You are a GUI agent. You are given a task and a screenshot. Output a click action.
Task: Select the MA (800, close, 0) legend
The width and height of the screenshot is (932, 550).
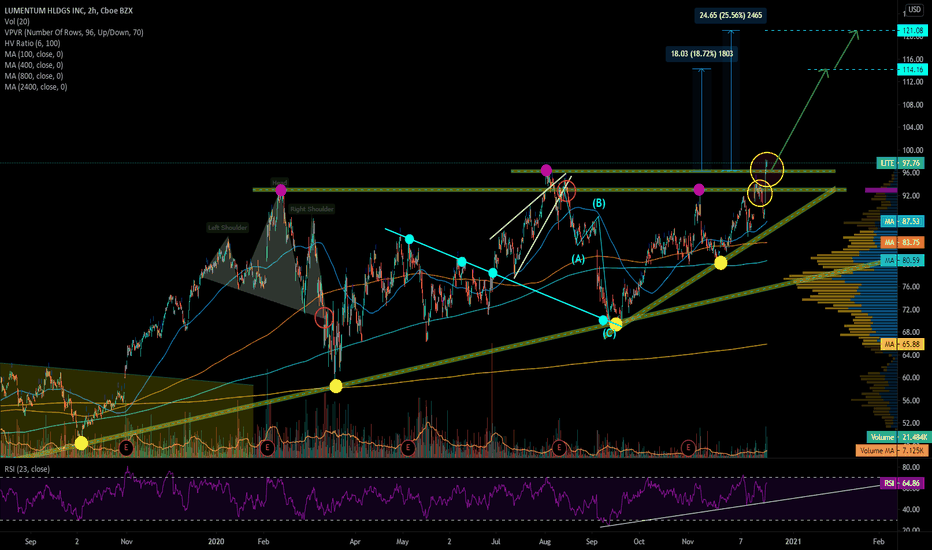coord(34,76)
